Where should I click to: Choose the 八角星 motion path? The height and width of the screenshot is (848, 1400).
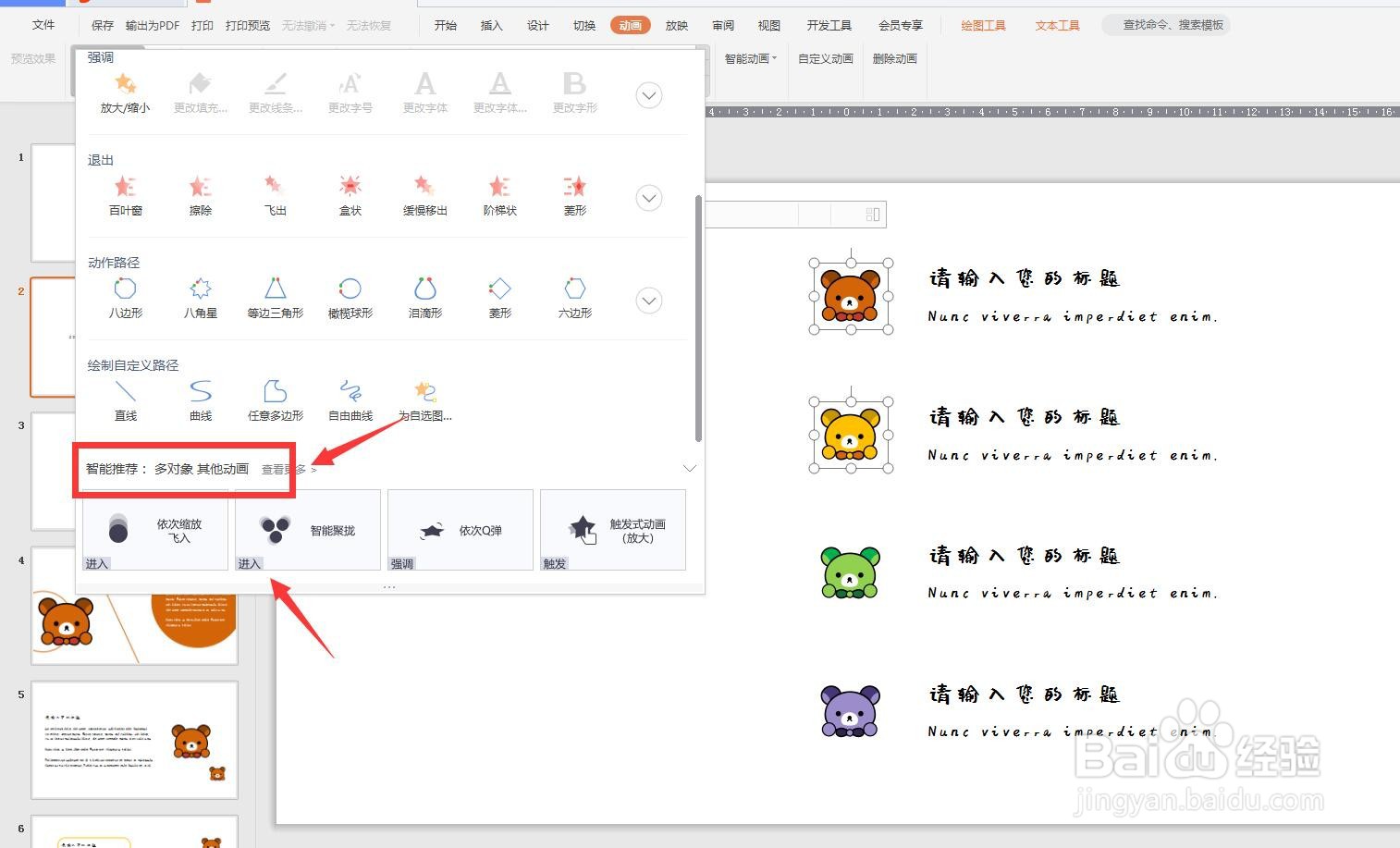tap(201, 299)
